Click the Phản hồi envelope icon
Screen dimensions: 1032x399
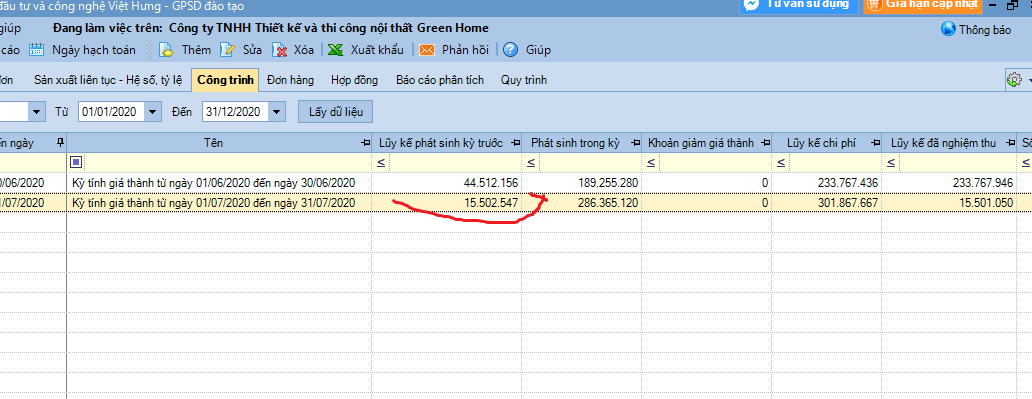[x=427, y=49]
